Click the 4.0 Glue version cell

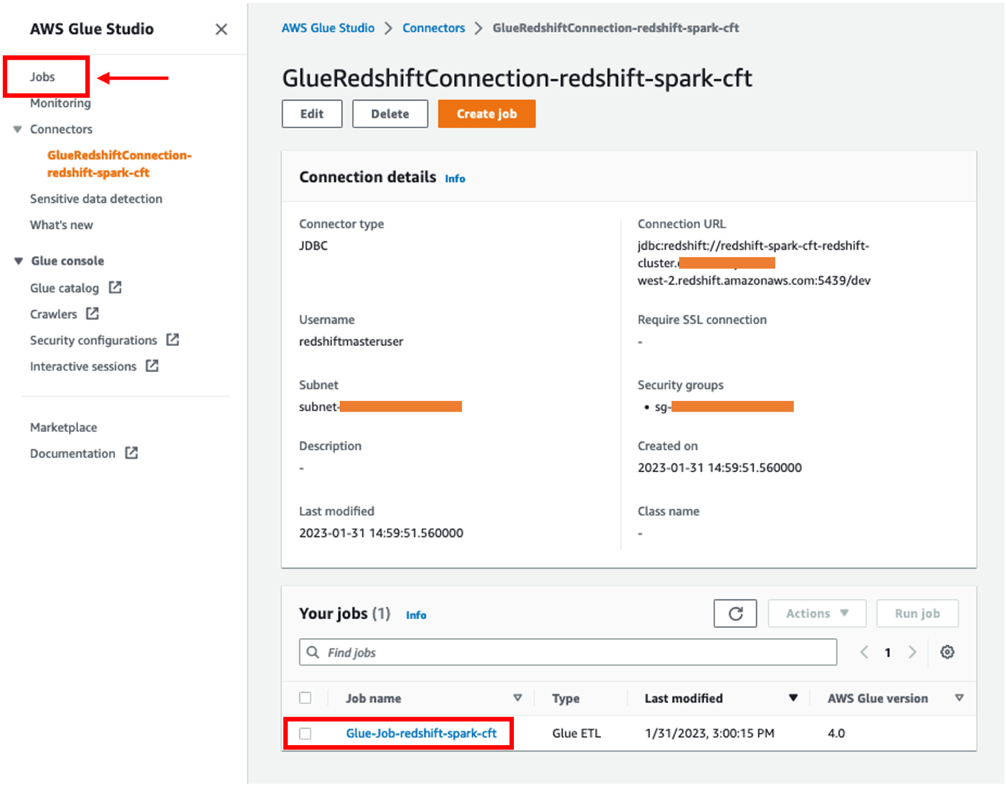pos(837,733)
